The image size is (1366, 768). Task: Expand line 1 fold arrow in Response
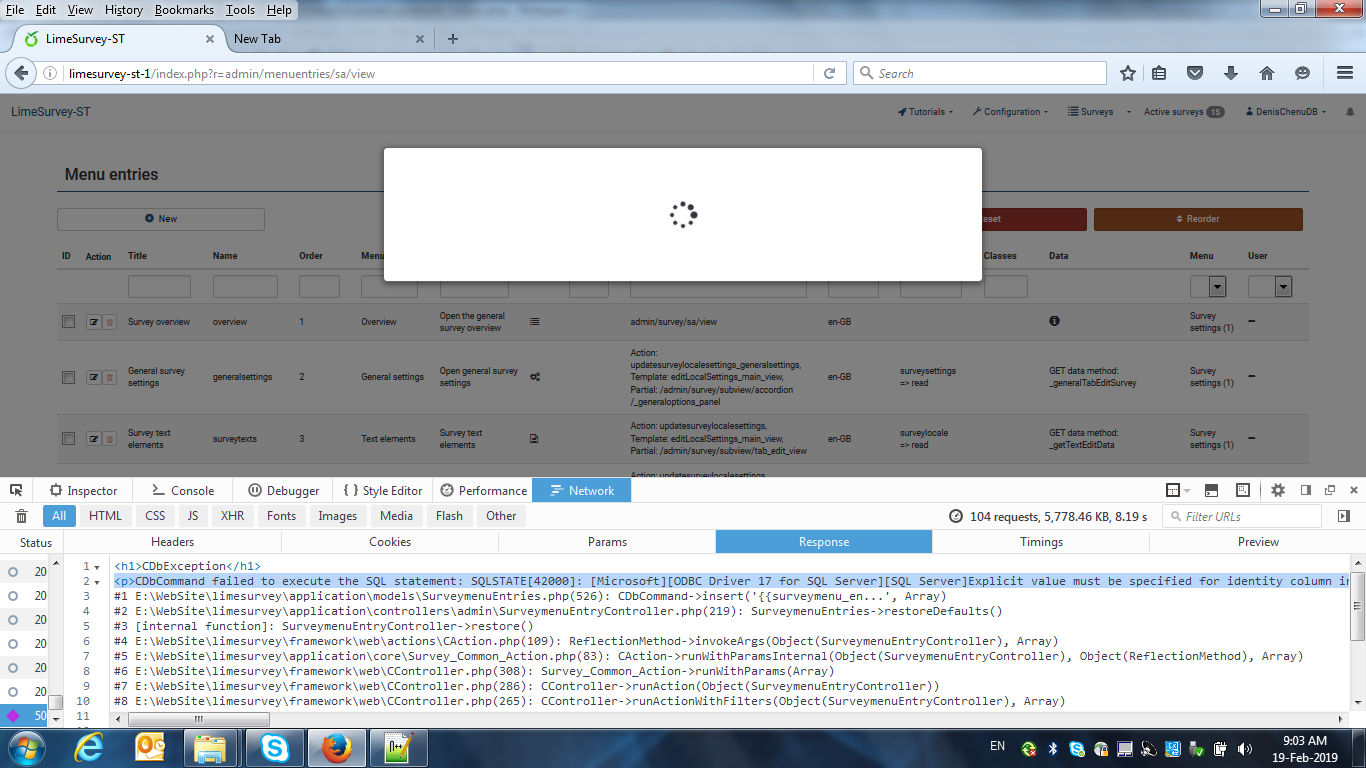click(x=97, y=567)
